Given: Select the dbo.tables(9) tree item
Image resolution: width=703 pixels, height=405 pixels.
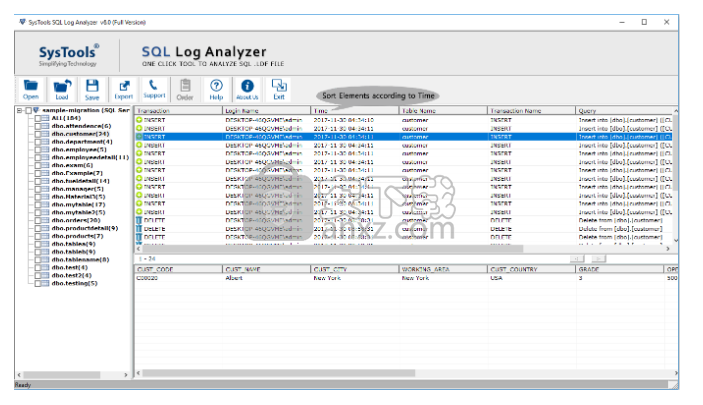Looking at the screenshot, I should click(73, 244).
